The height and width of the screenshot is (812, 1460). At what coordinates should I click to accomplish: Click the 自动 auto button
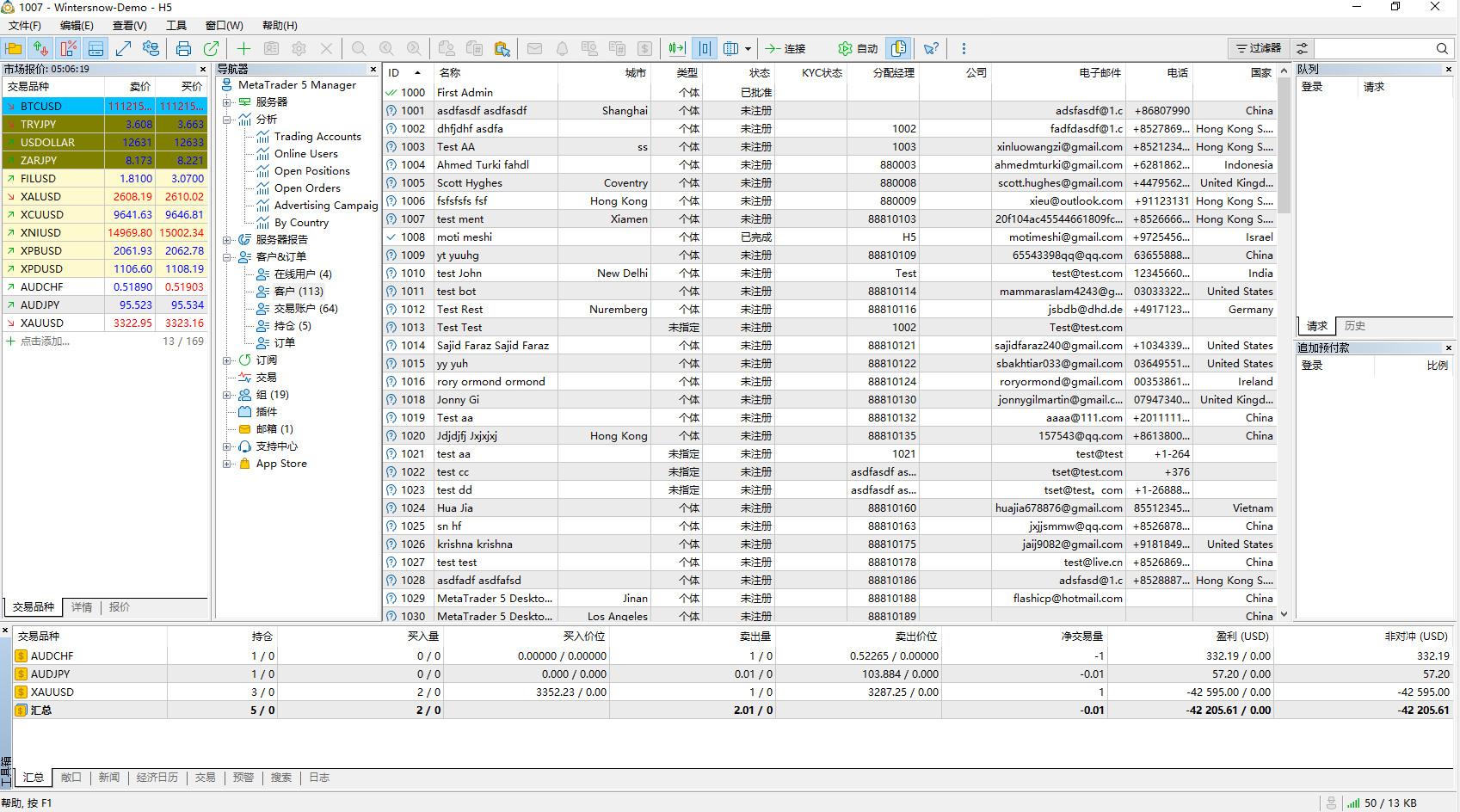(858, 48)
